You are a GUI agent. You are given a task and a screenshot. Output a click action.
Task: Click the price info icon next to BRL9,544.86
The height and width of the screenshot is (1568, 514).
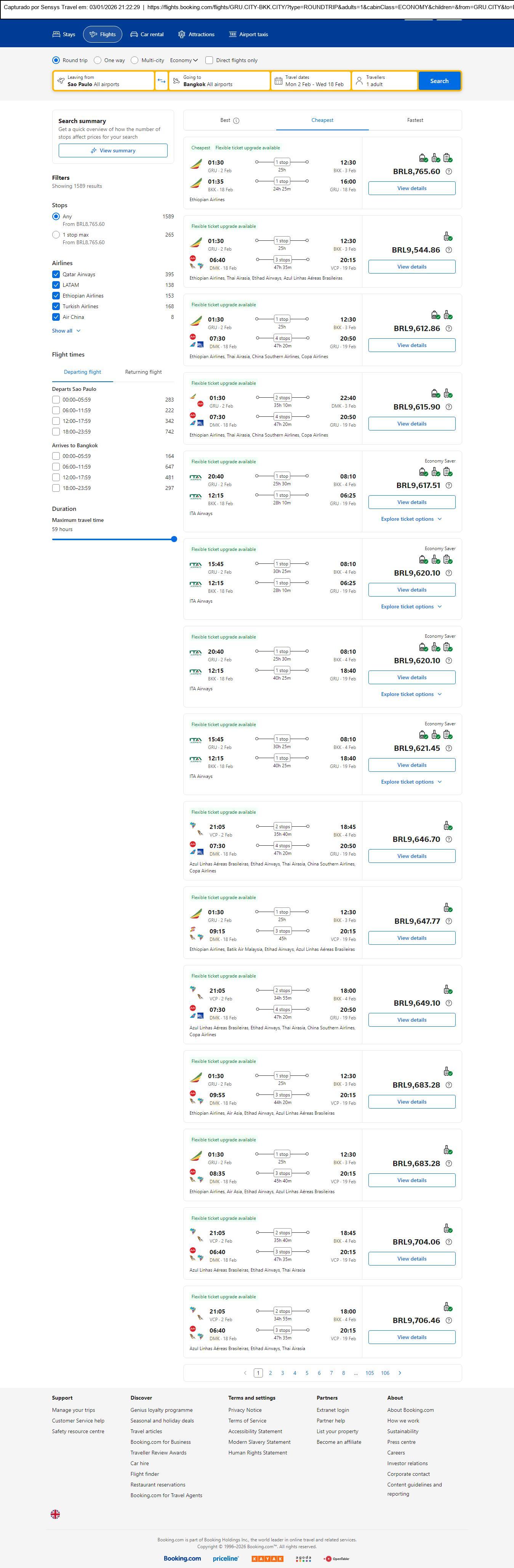[449, 250]
